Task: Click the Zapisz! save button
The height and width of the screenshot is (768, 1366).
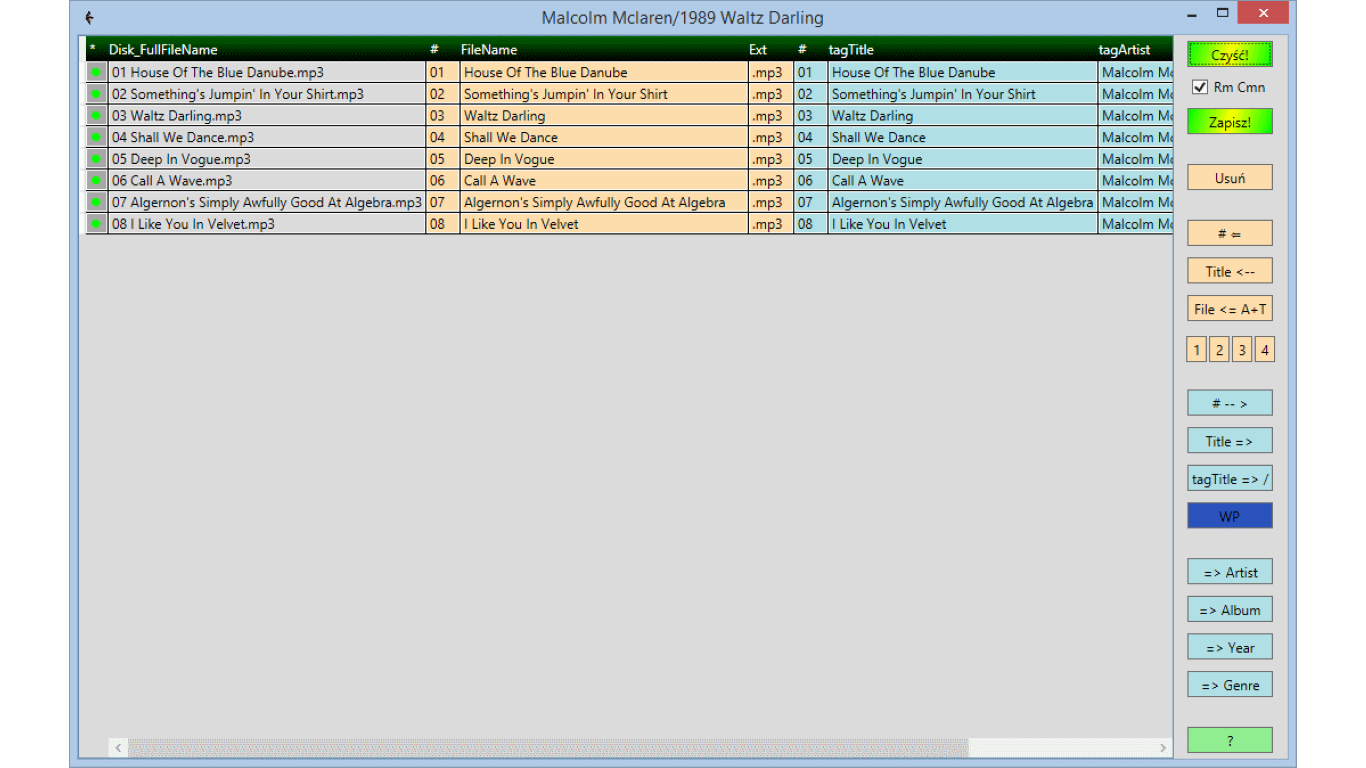Action: pos(1230,122)
